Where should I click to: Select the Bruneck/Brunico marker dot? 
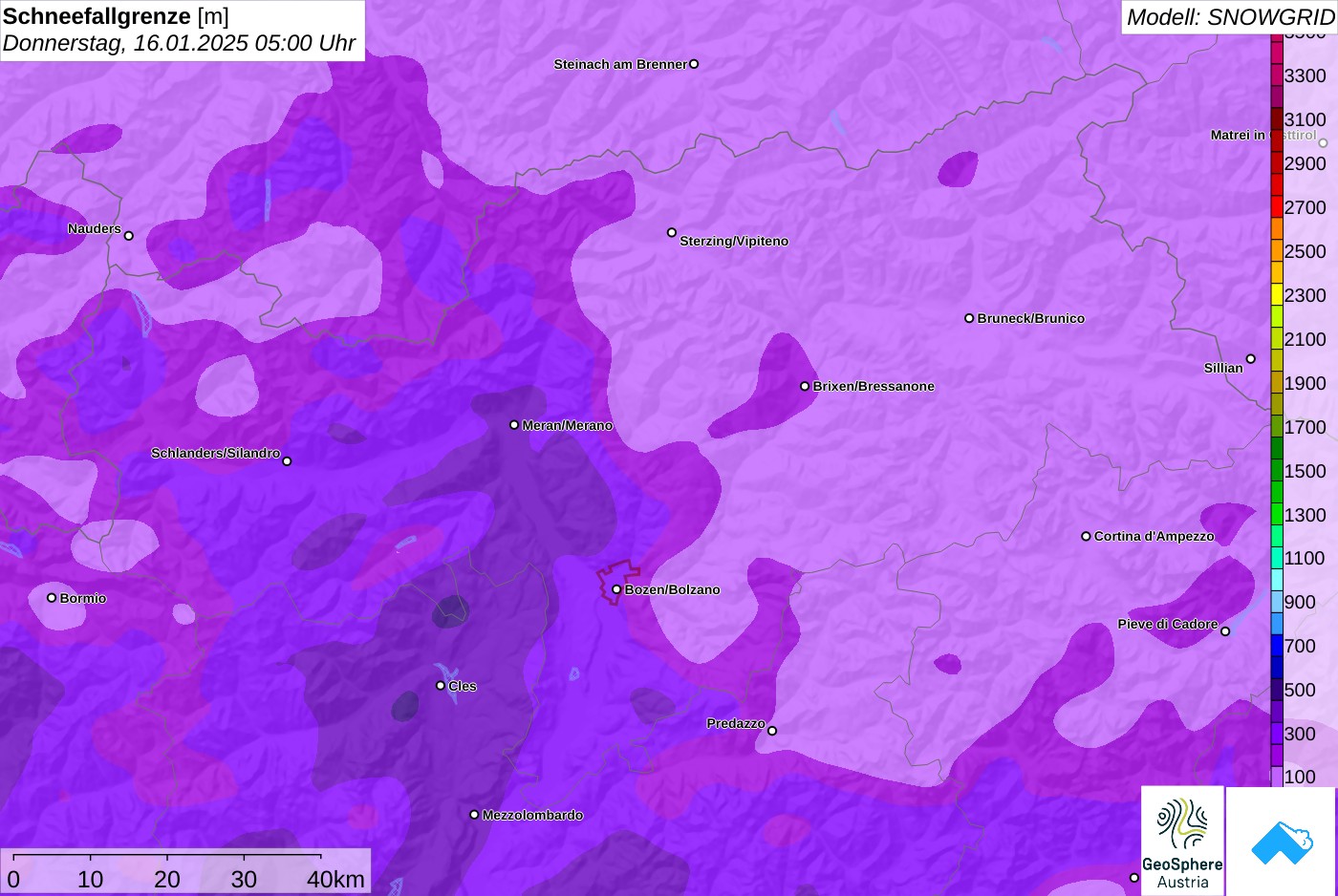pos(969,318)
